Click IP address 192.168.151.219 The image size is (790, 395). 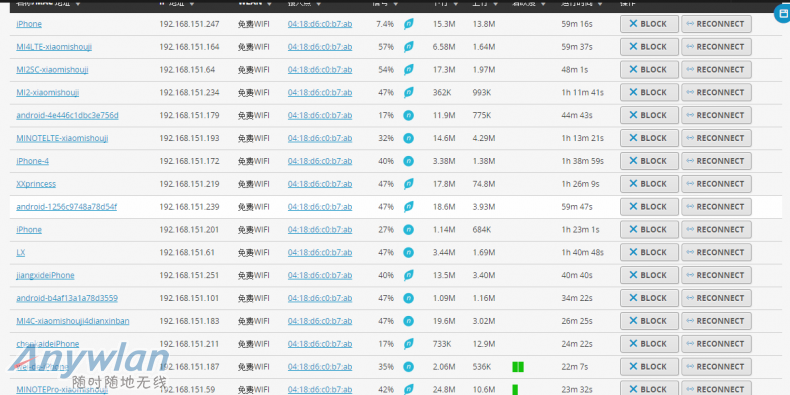point(189,184)
